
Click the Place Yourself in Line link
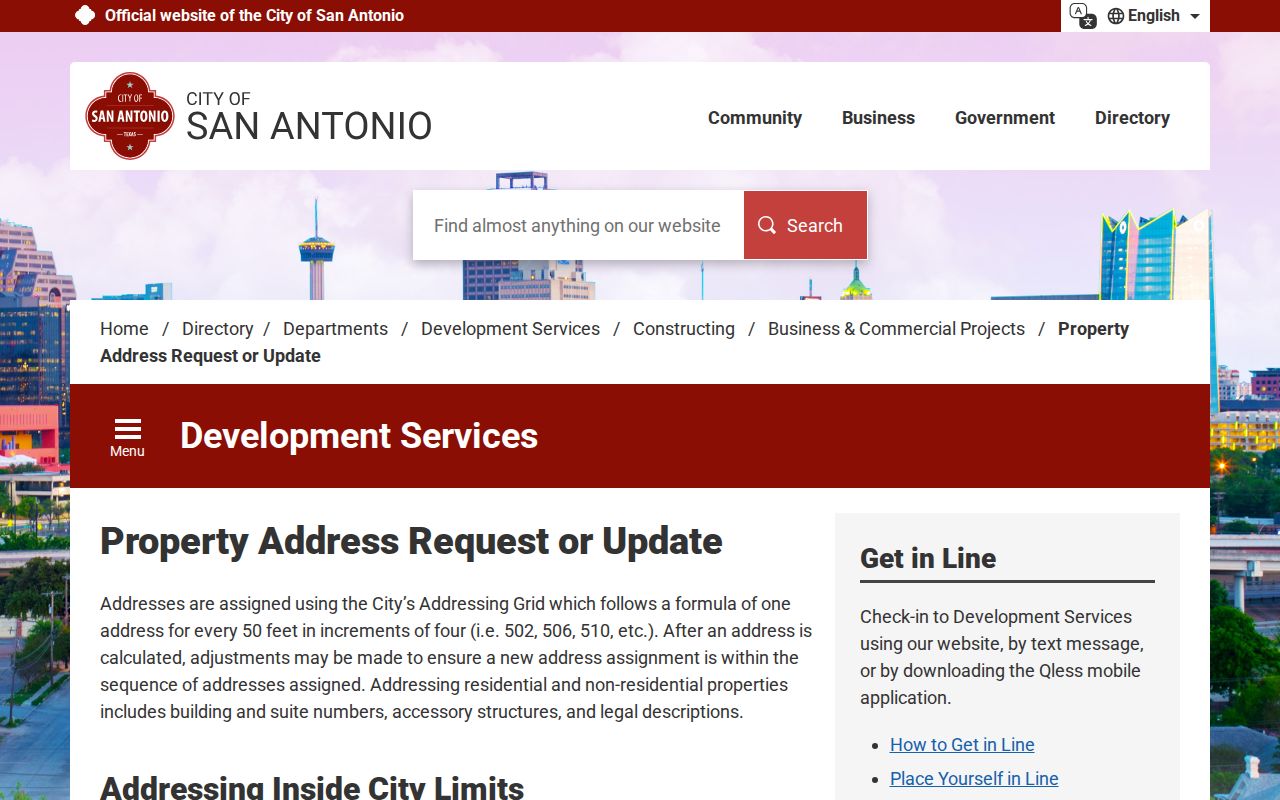[x=974, y=779]
